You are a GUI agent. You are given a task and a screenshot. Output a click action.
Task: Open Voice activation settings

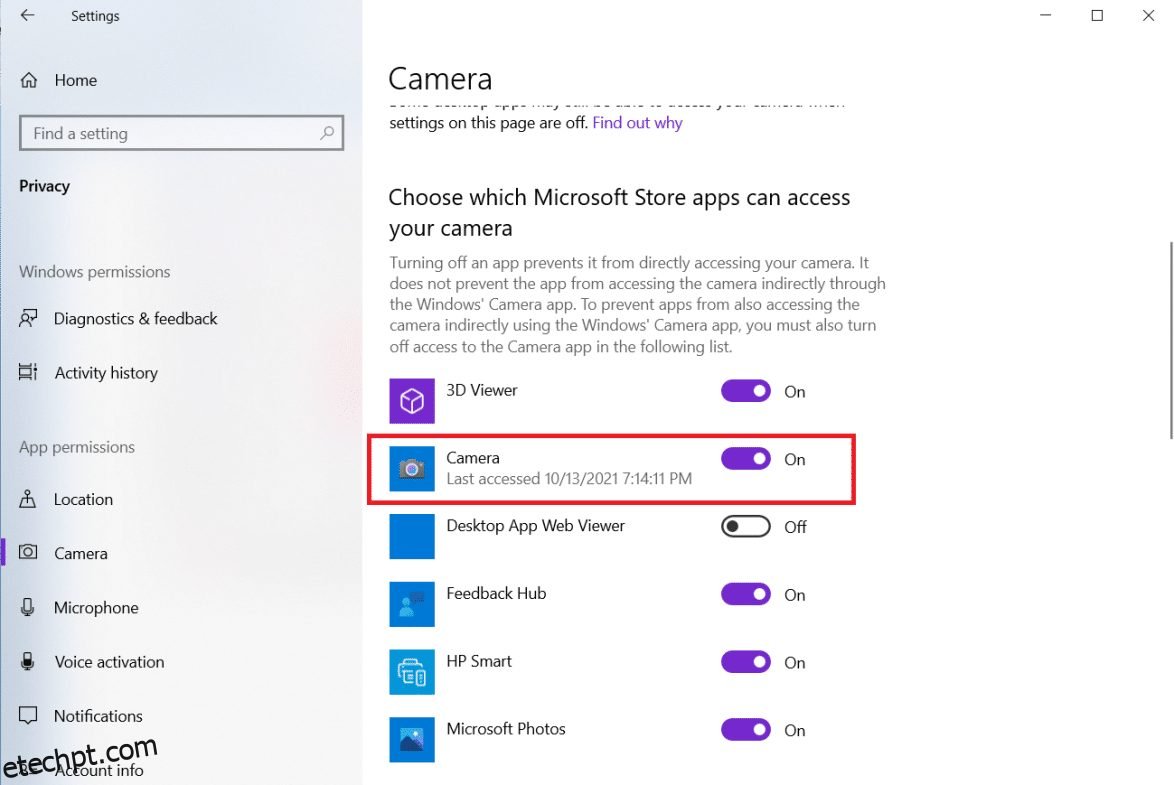point(109,661)
